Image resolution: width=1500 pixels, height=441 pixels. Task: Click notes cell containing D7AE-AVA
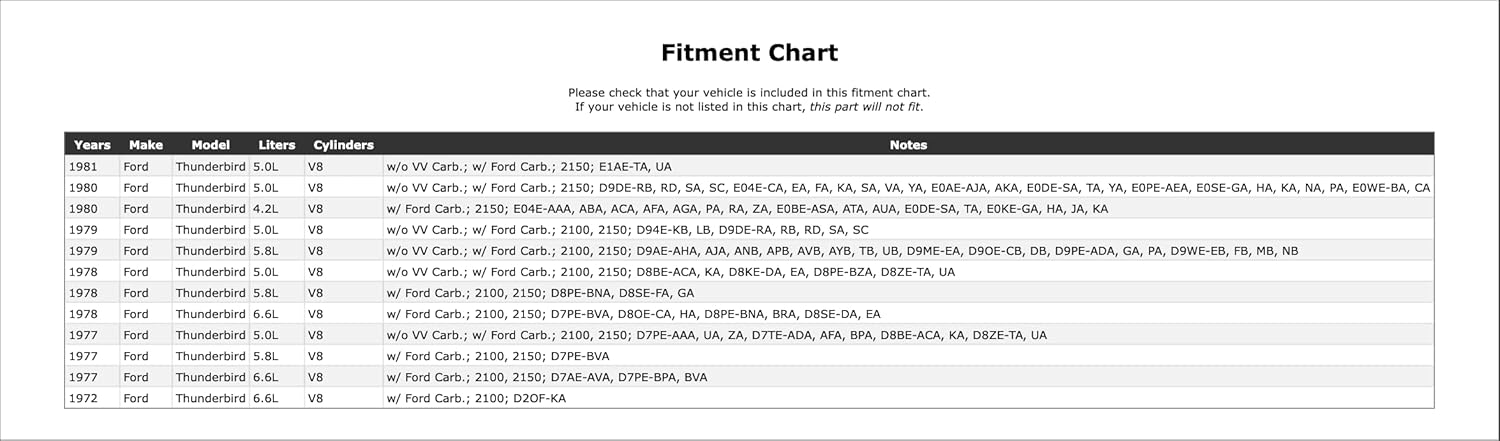[x=547, y=377]
